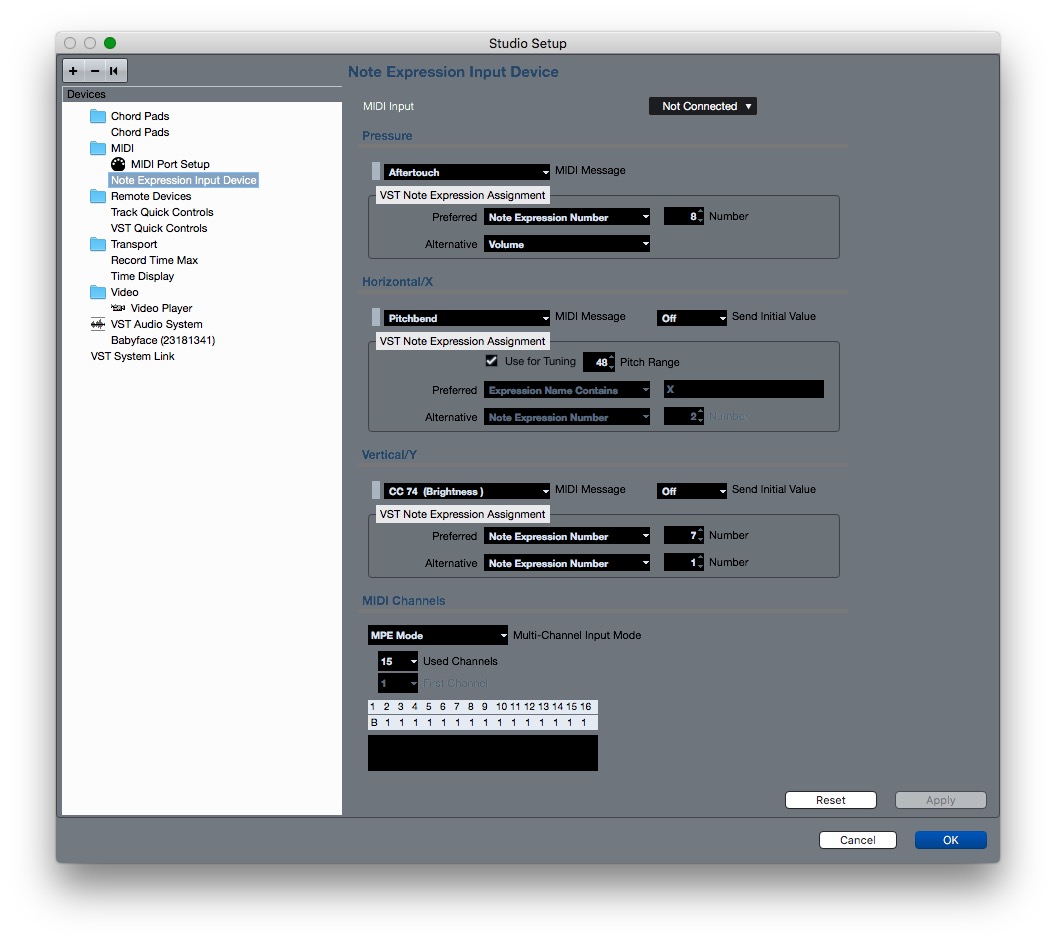1056x943 pixels.
Task: Adjust the Pitch Range stepper showing 48
Action: (599, 362)
